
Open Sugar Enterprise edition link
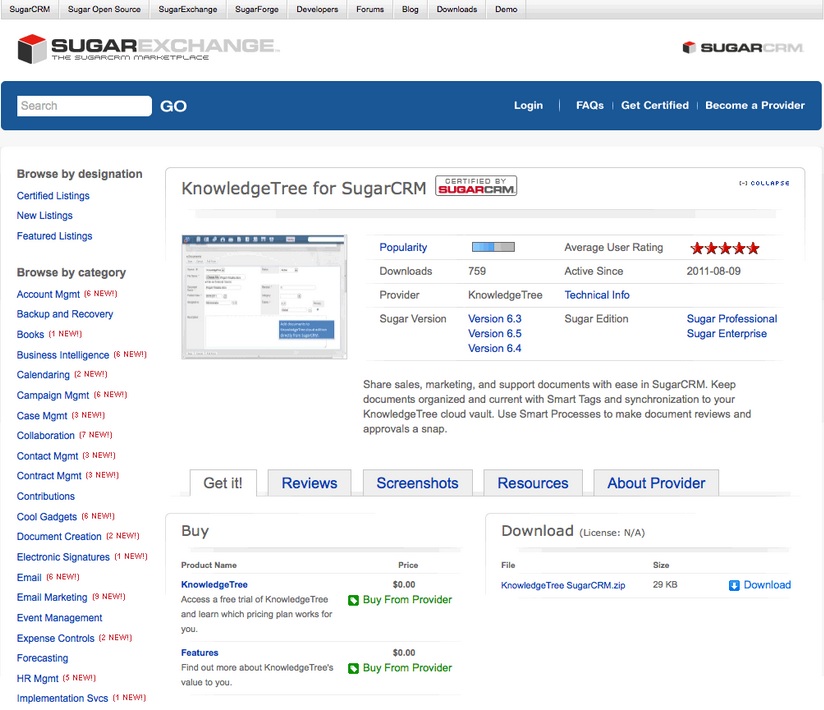(x=726, y=333)
